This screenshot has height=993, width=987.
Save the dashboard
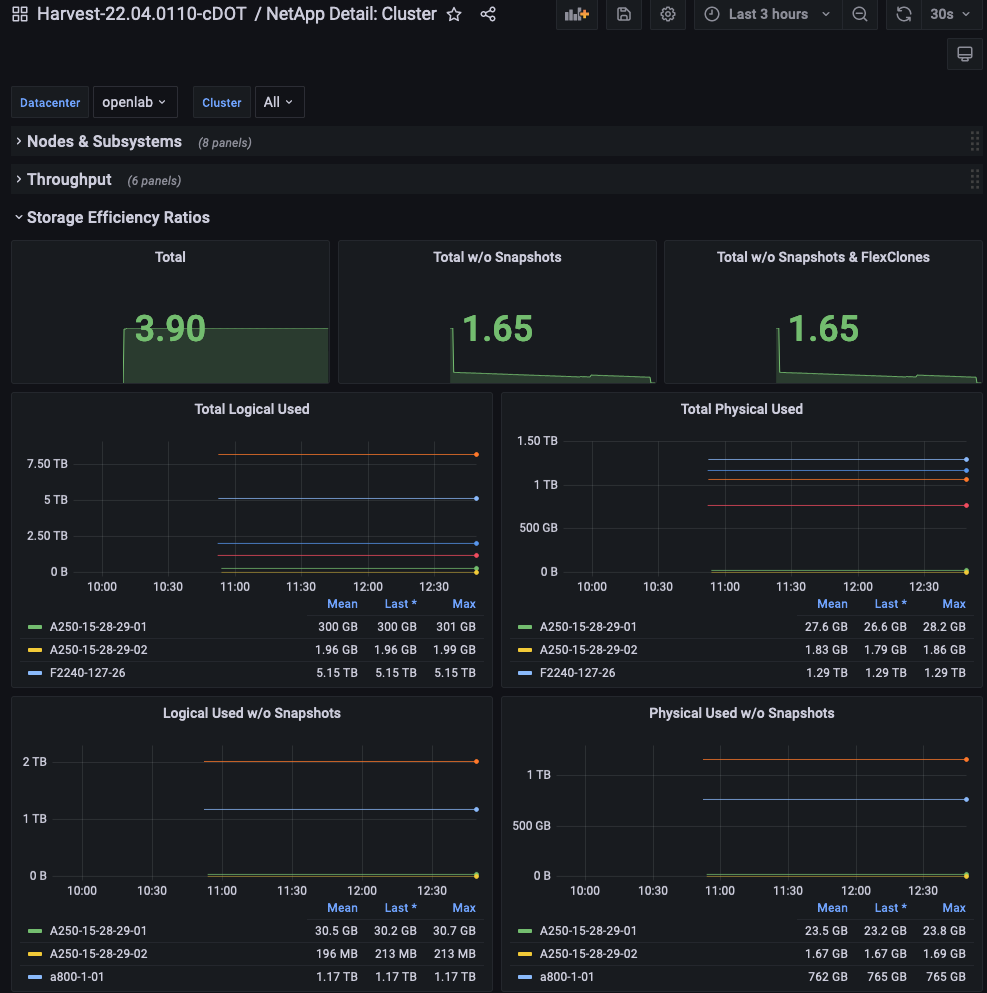[x=623, y=14]
